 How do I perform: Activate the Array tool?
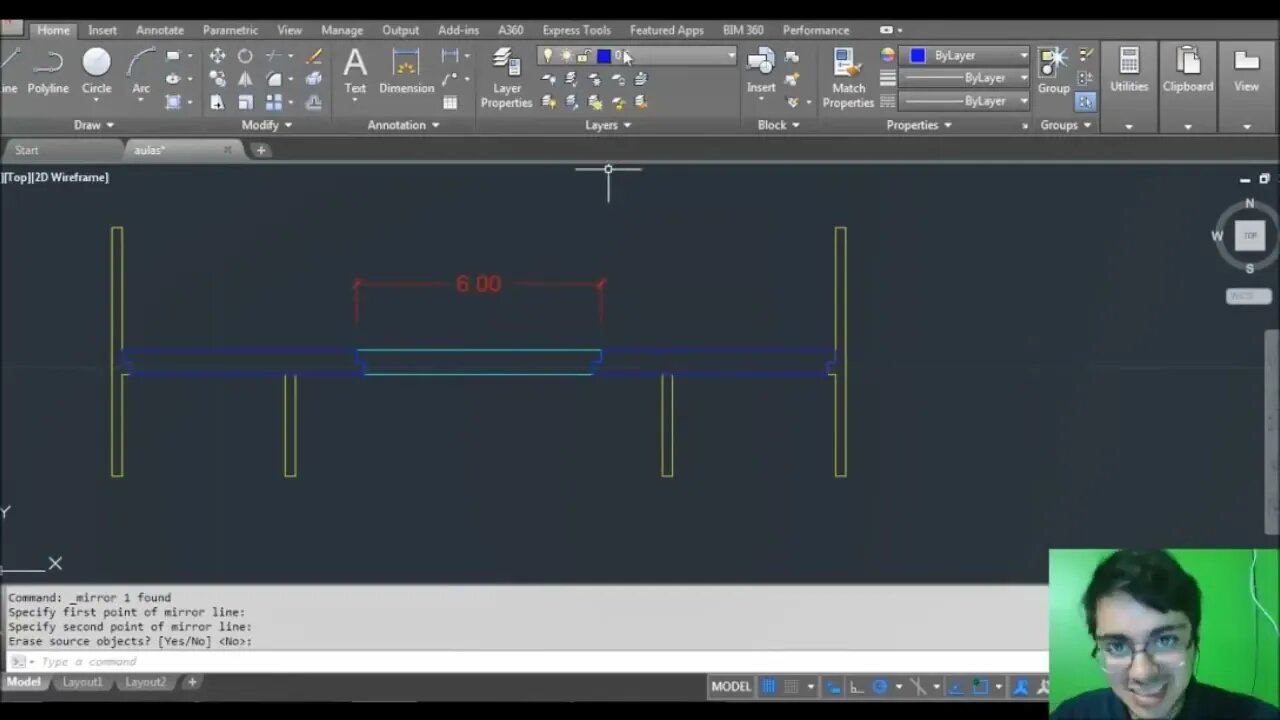[274, 102]
